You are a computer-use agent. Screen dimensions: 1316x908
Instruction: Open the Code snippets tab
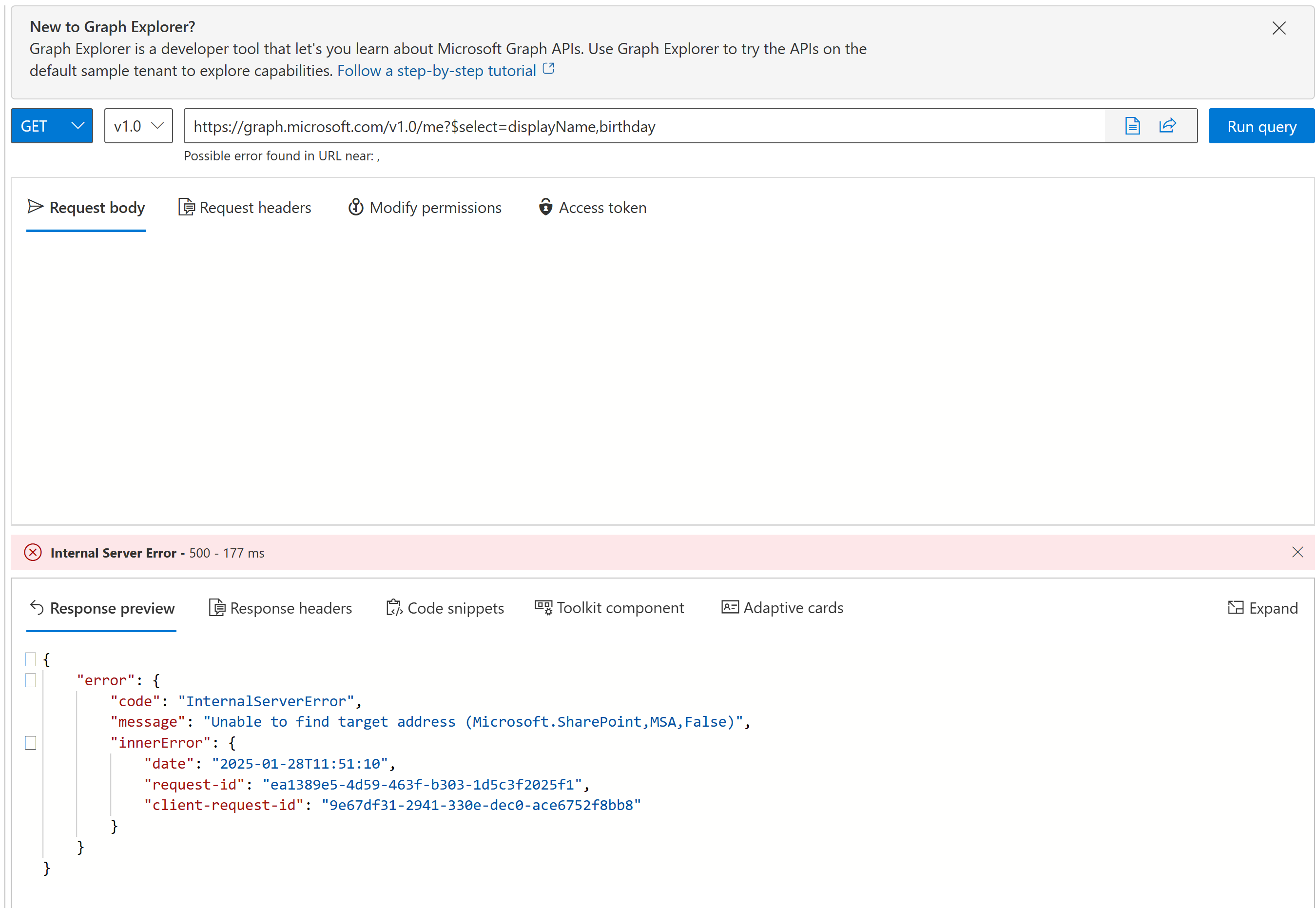coord(445,608)
